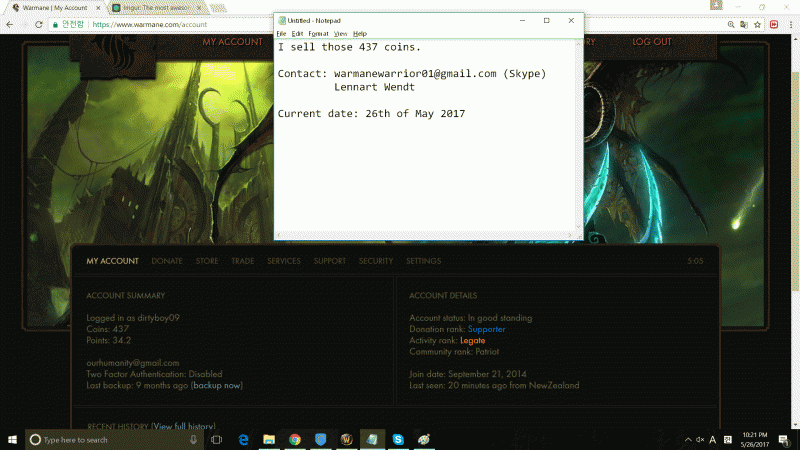Screen dimensions: 800x450
Task: Open the Notepad Format menu
Action: tap(318, 34)
